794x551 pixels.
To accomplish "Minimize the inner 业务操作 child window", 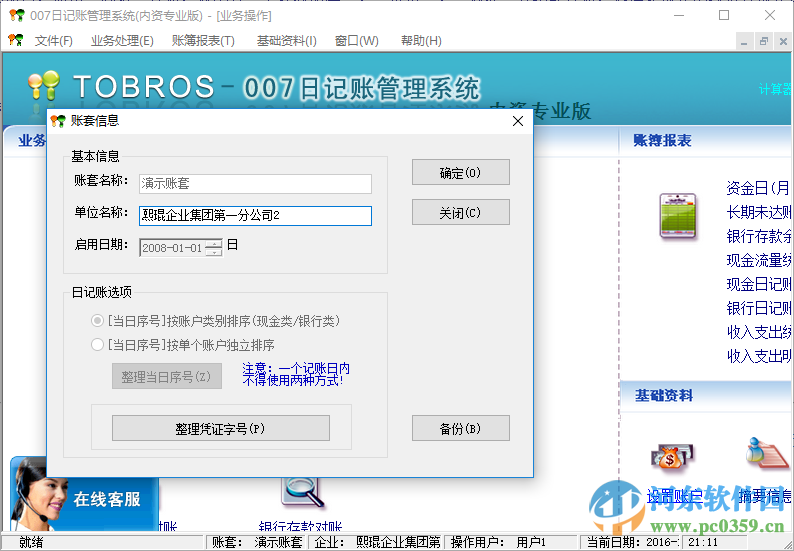I will tap(744, 42).
